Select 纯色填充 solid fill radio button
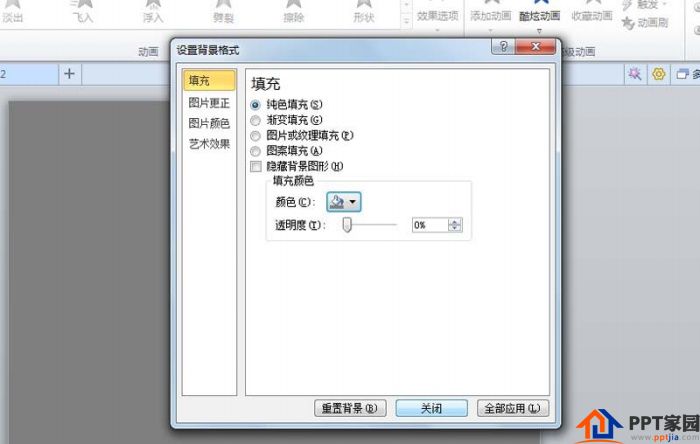 tap(255, 105)
